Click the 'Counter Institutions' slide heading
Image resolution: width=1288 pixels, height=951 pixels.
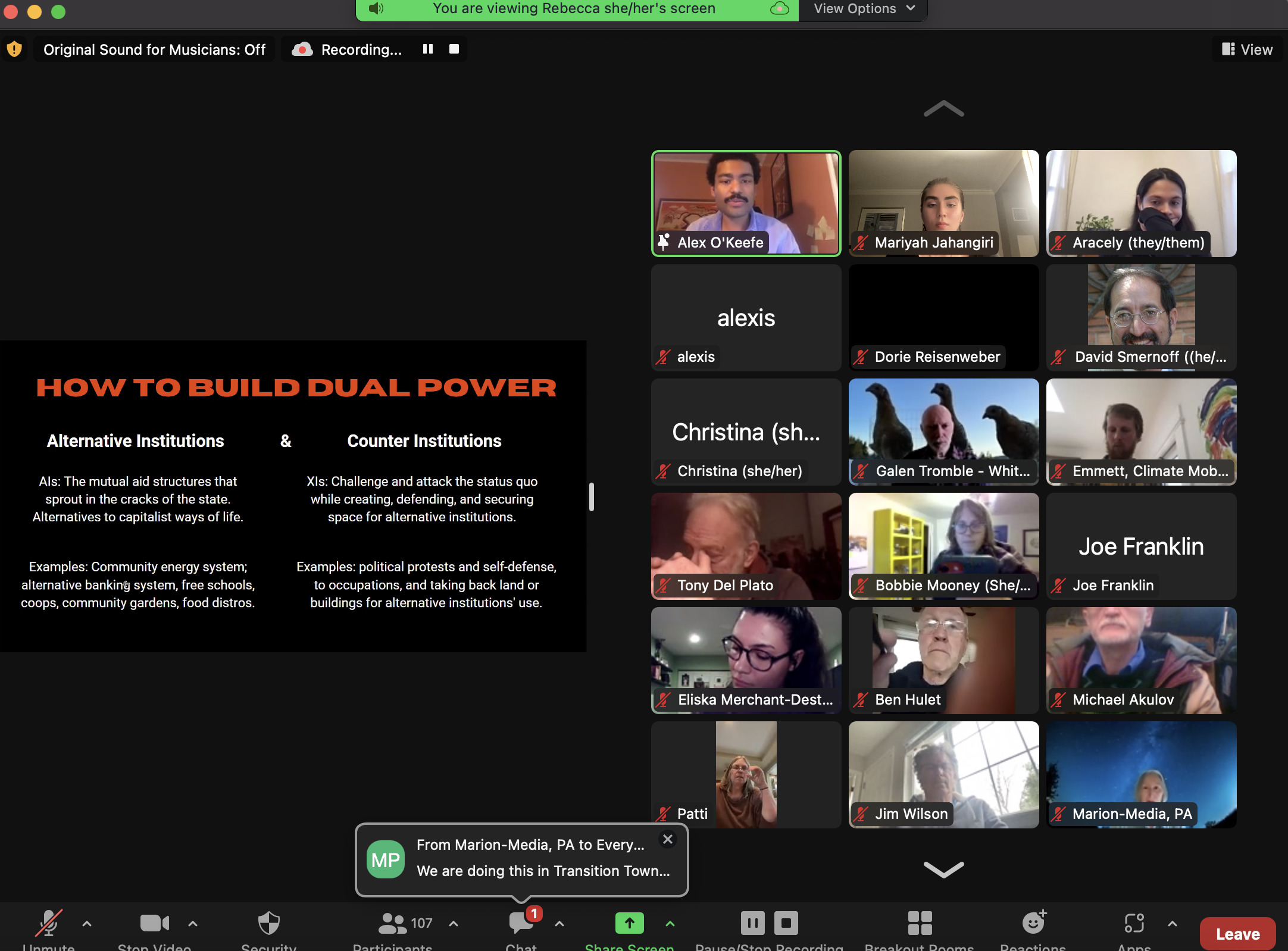coord(424,440)
